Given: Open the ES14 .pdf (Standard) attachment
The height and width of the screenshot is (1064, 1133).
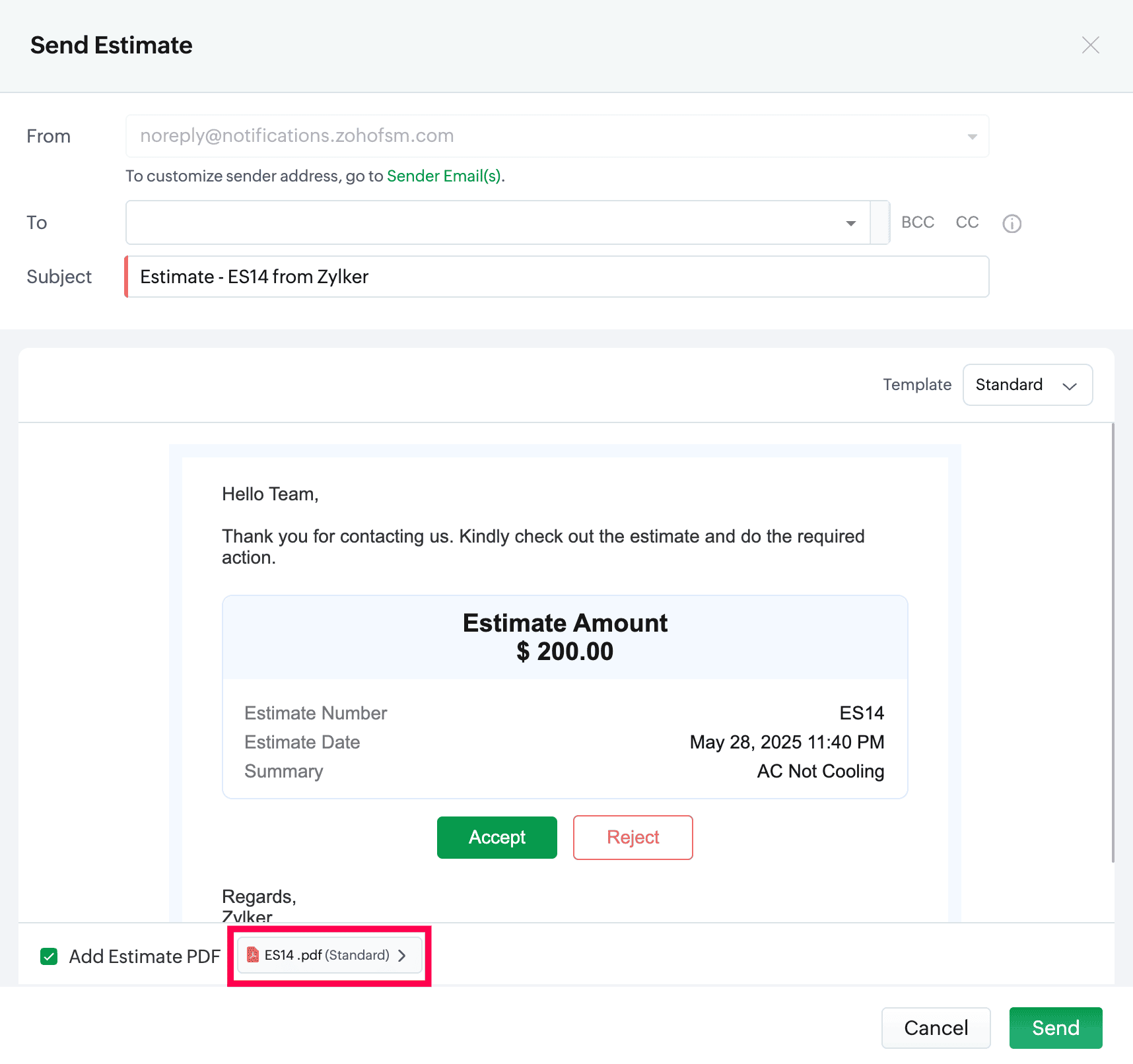Looking at the screenshot, I should pyautogui.click(x=327, y=955).
